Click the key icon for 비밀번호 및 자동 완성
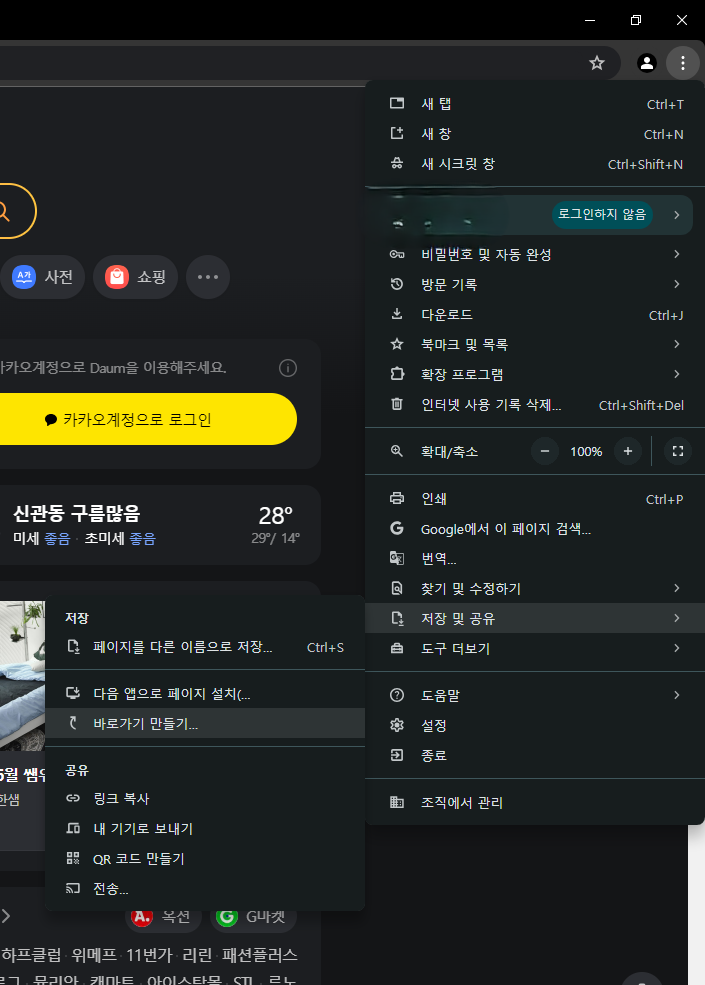705x985 pixels. coord(397,254)
